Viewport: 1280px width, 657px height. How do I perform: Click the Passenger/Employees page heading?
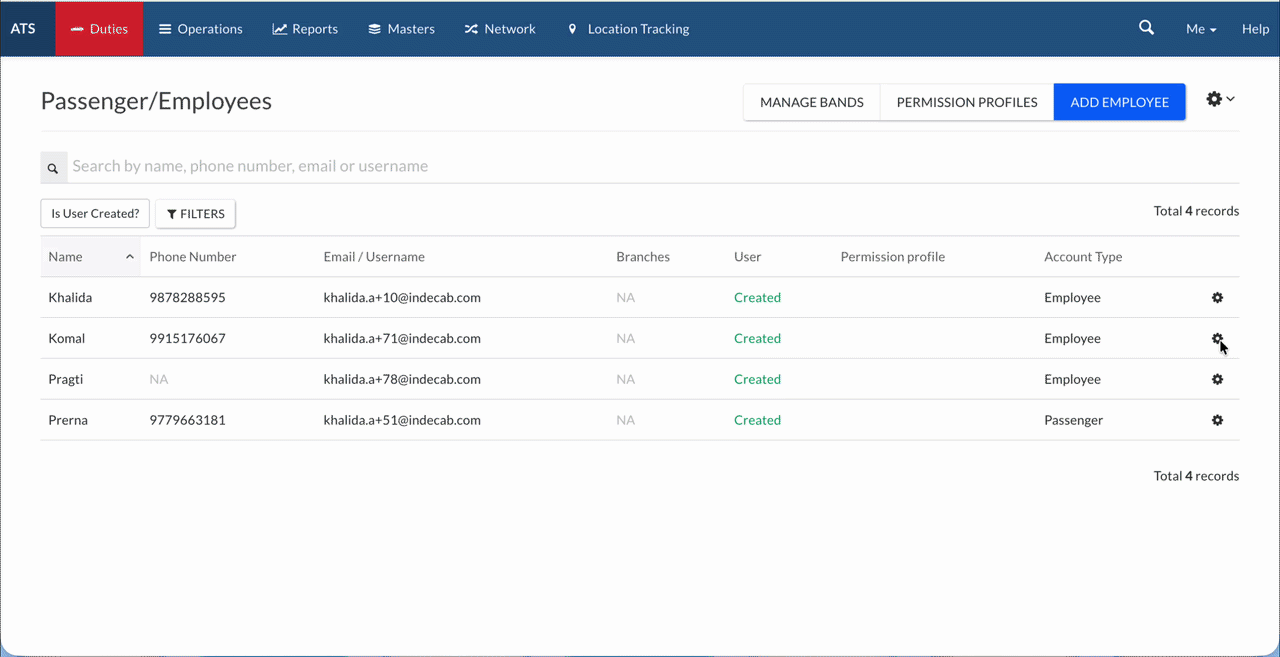[156, 101]
